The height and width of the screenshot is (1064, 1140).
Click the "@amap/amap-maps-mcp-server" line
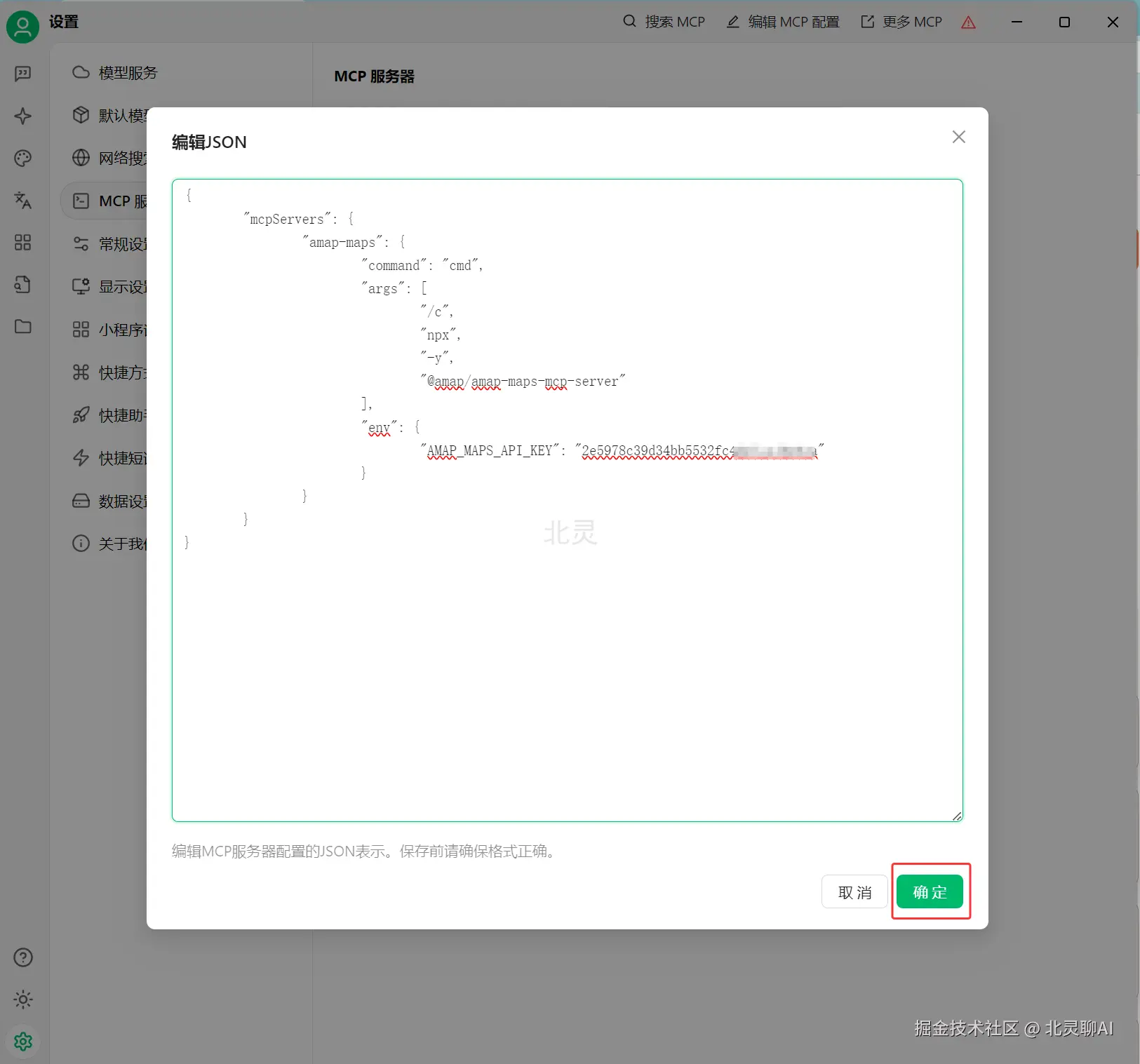pos(522,381)
